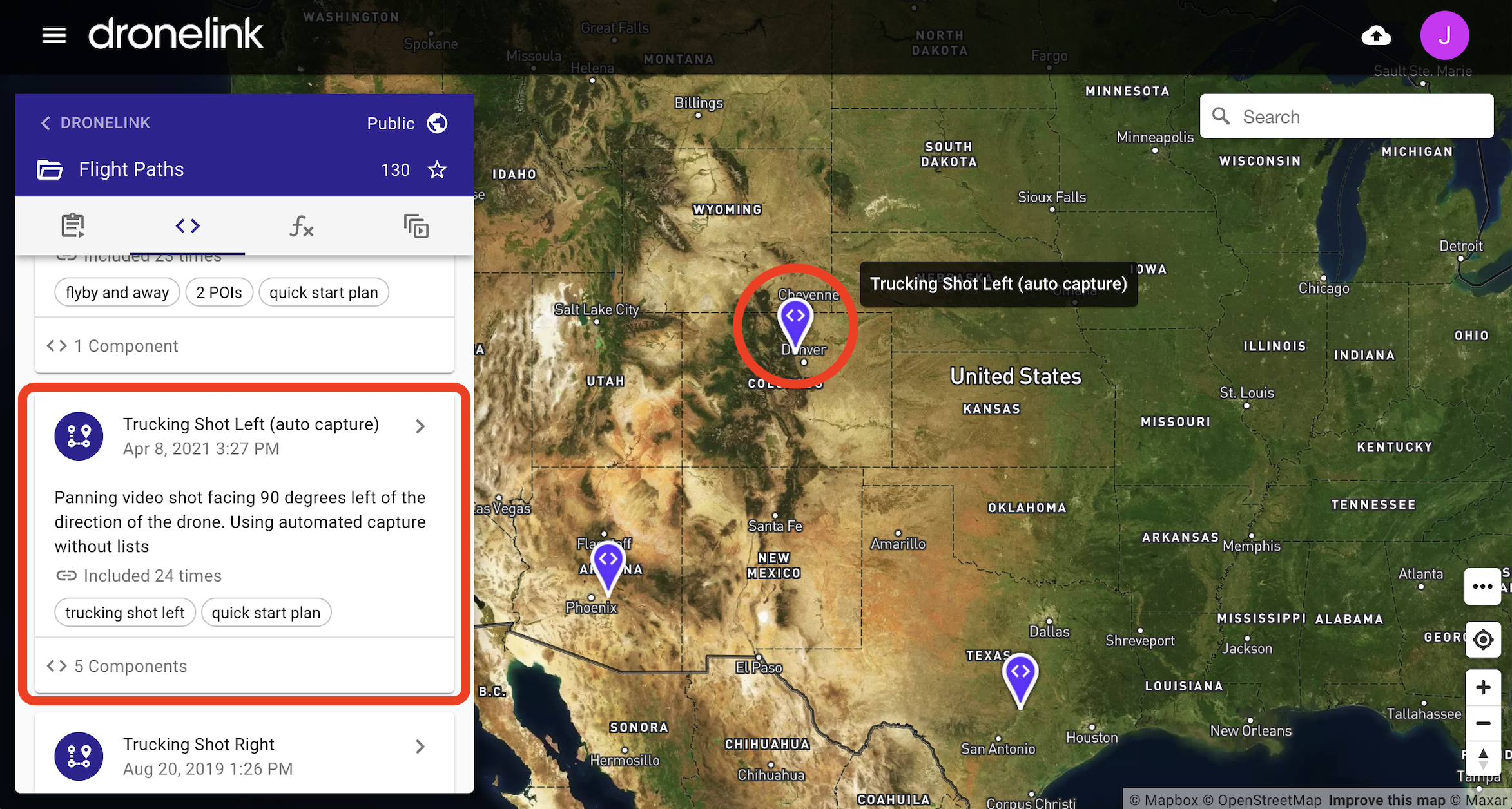Select the 2 POIs tag
This screenshot has height=809, width=1512.
tap(219, 292)
